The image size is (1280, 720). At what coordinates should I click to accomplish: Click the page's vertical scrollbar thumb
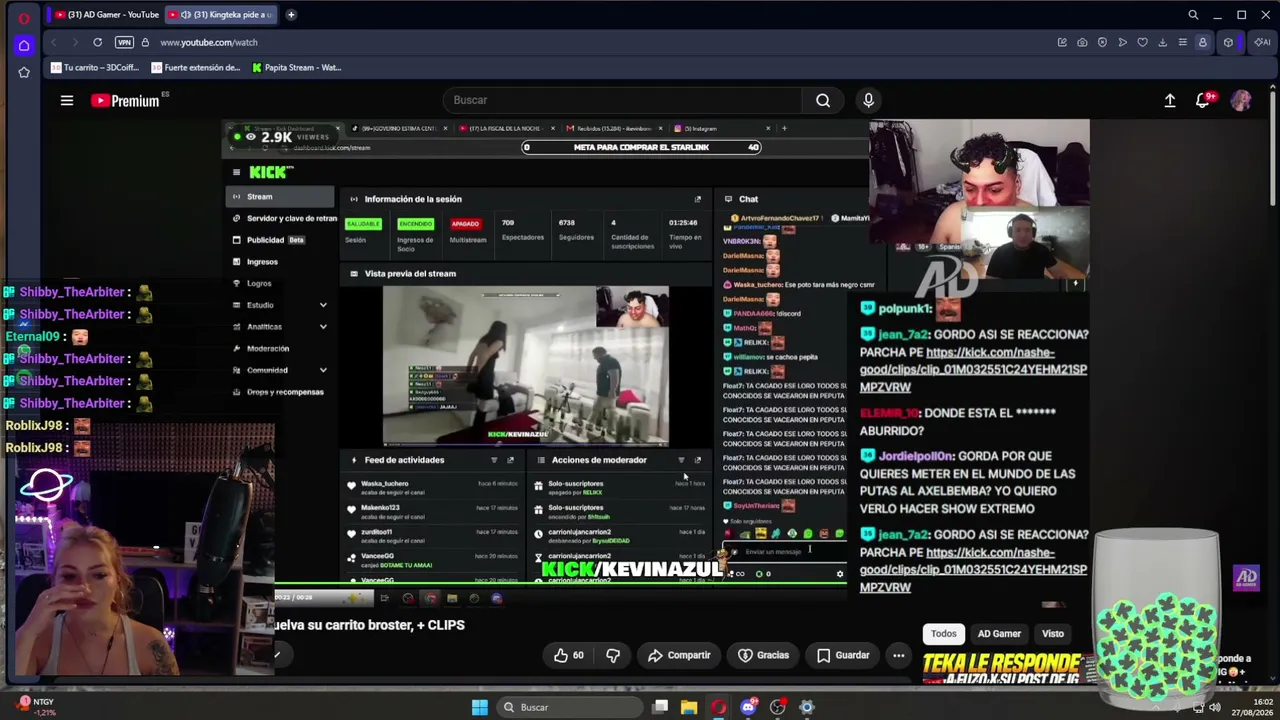[x=1273, y=150]
